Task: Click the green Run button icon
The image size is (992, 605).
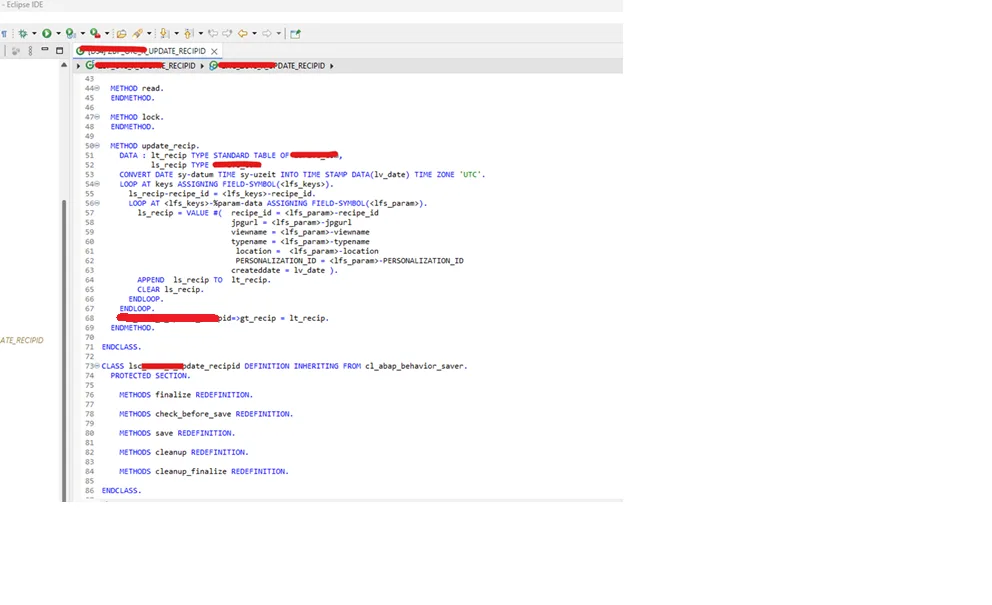Action: pos(46,34)
